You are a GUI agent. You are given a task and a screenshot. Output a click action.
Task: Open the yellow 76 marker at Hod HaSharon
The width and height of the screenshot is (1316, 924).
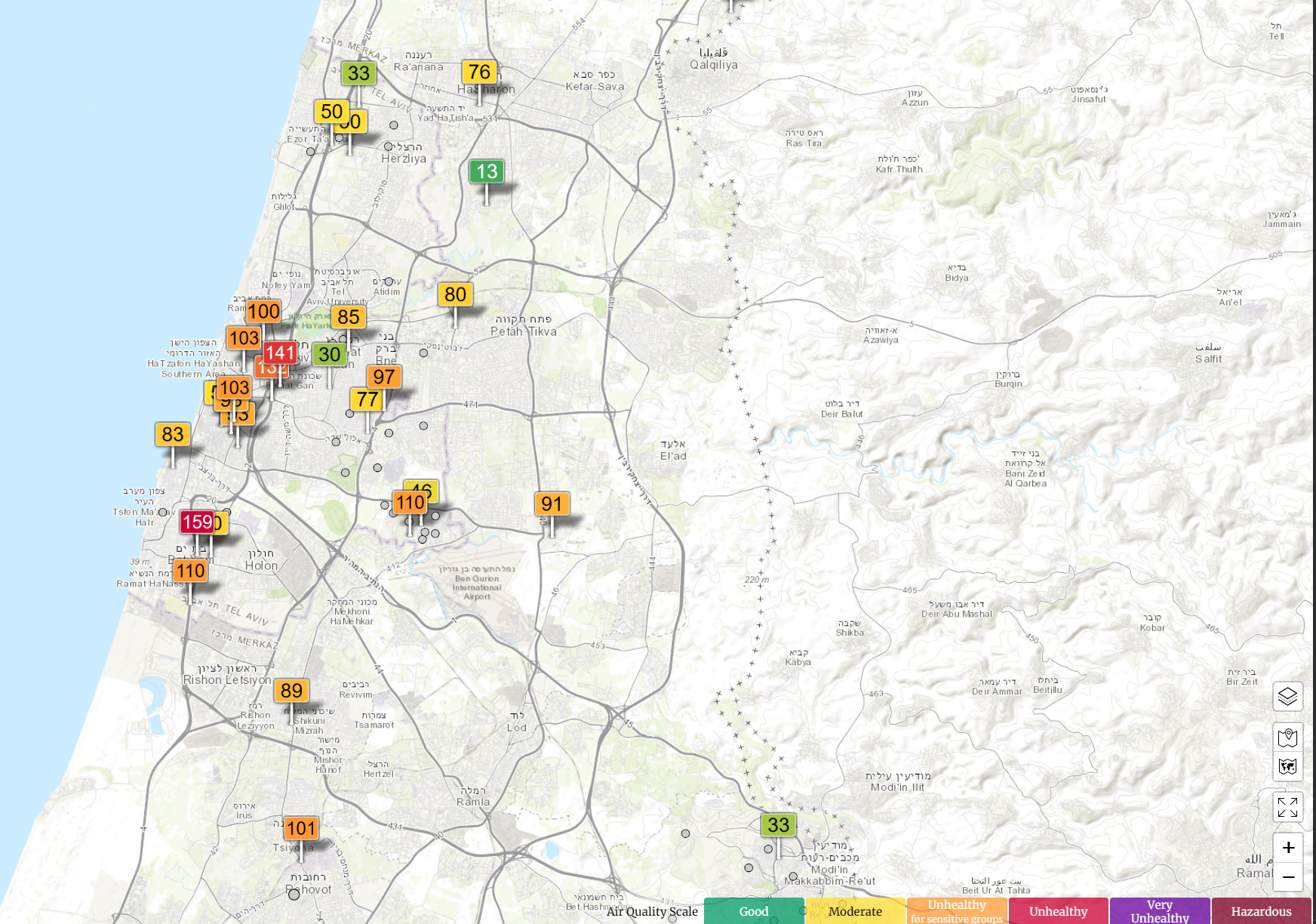tap(479, 72)
